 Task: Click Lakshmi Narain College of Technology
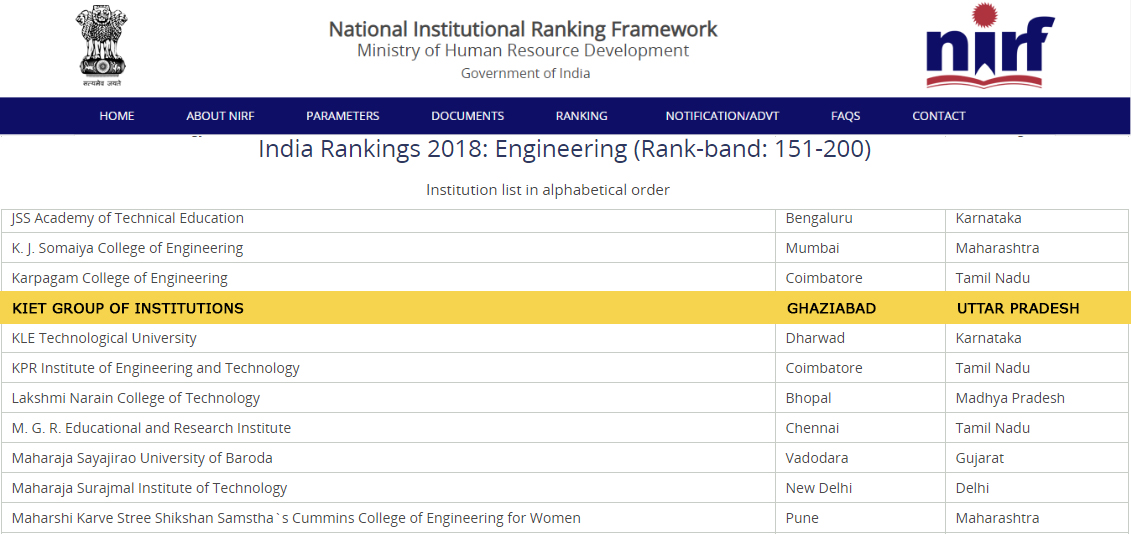tap(136, 398)
